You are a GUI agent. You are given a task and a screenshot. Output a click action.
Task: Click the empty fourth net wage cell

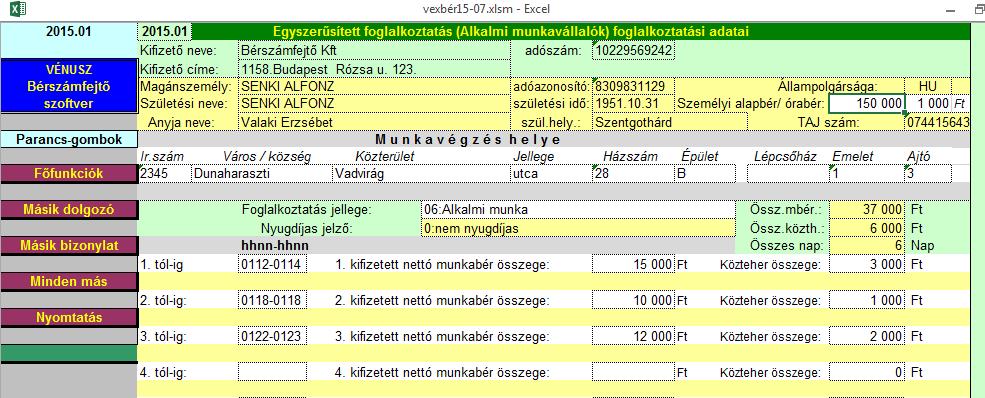[633, 372]
